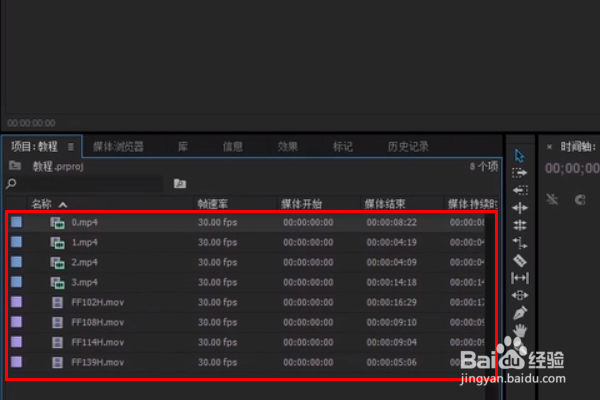Screen dimensions: 600x400
Task: Click the violet label swatch of FF102H.mov
Action: (x=16, y=302)
